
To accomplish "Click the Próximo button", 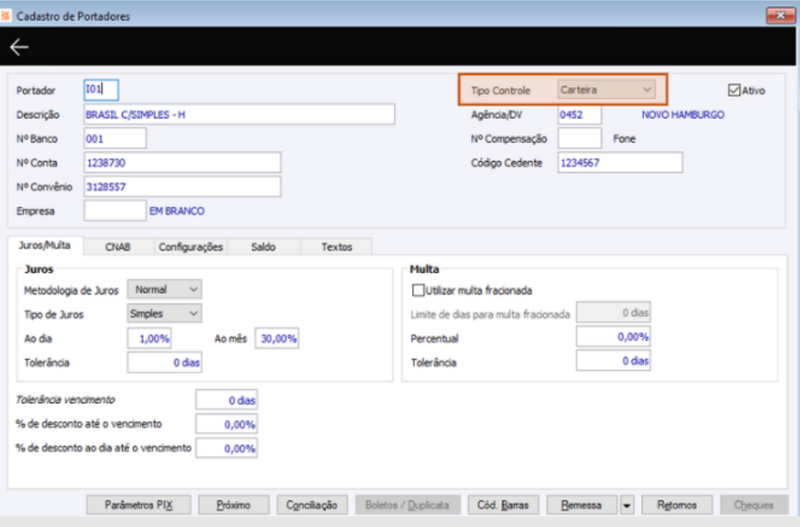I will click(x=234, y=505).
